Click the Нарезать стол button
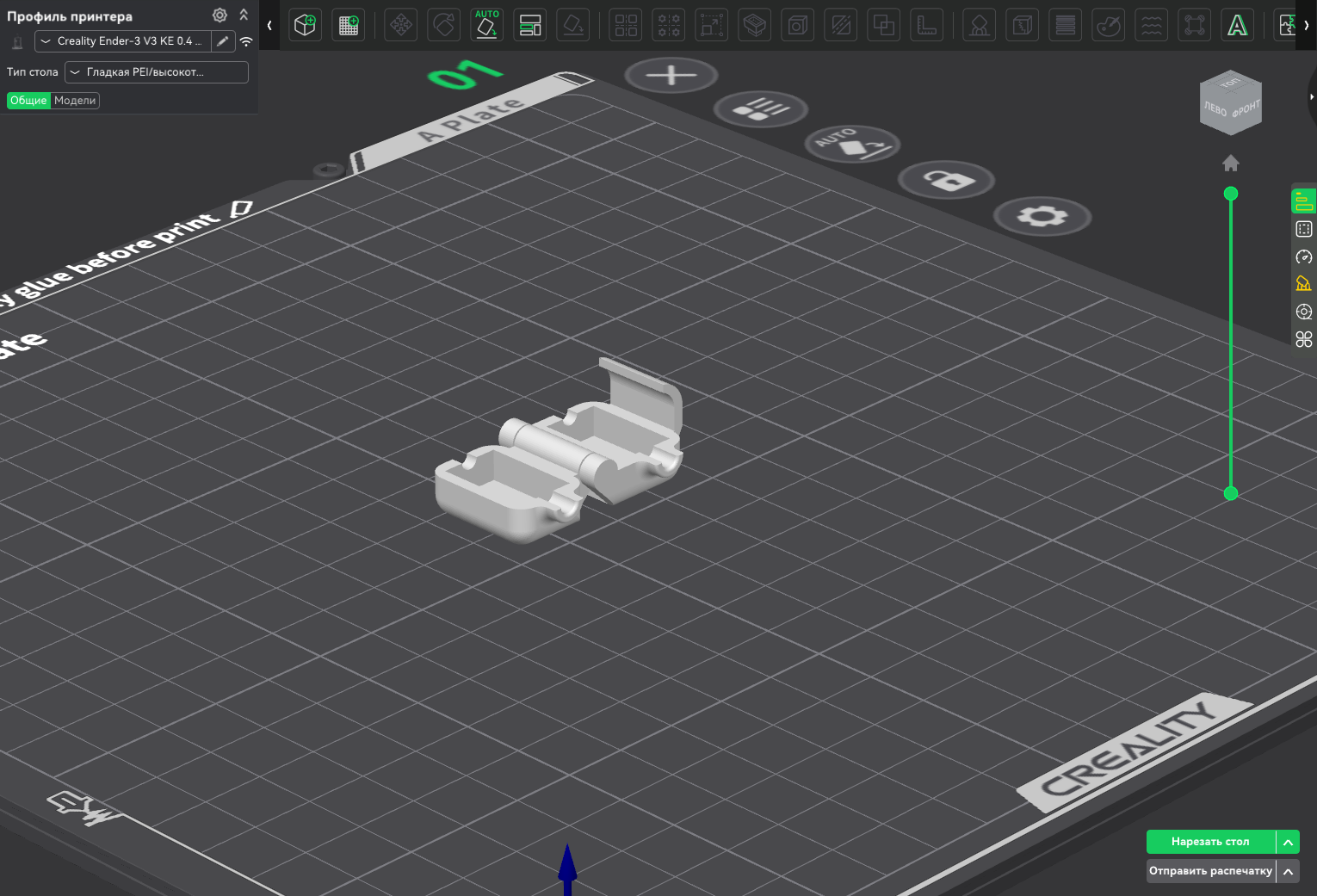 tap(1210, 842)
